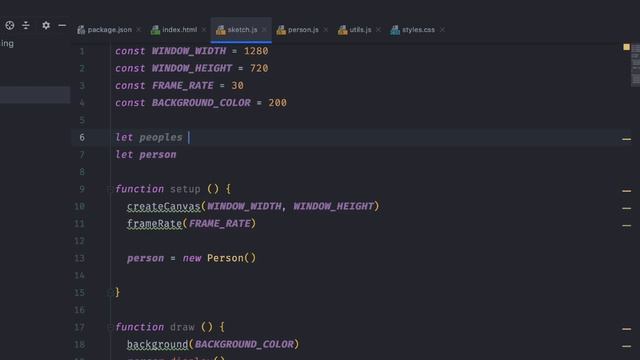Click the 'setup' function name

(185, 189)
